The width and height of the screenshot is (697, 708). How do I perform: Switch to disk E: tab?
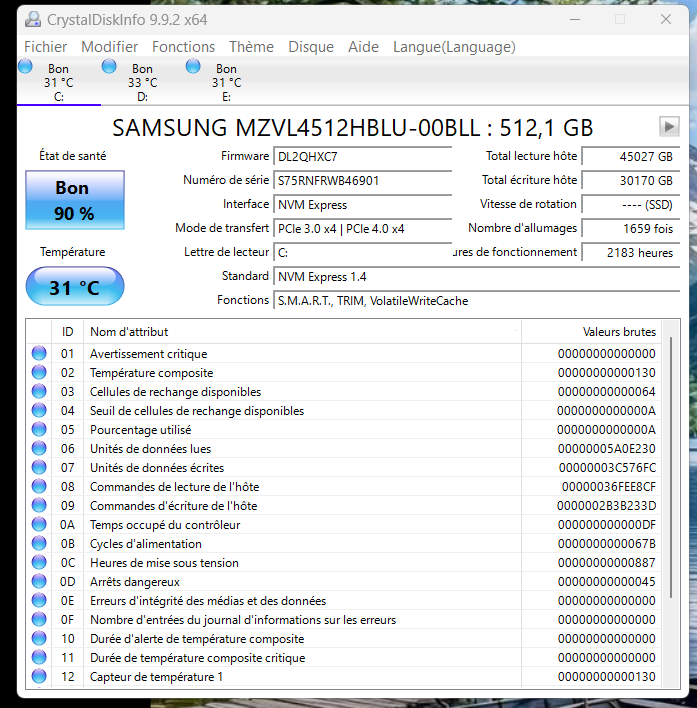[227, 83]
